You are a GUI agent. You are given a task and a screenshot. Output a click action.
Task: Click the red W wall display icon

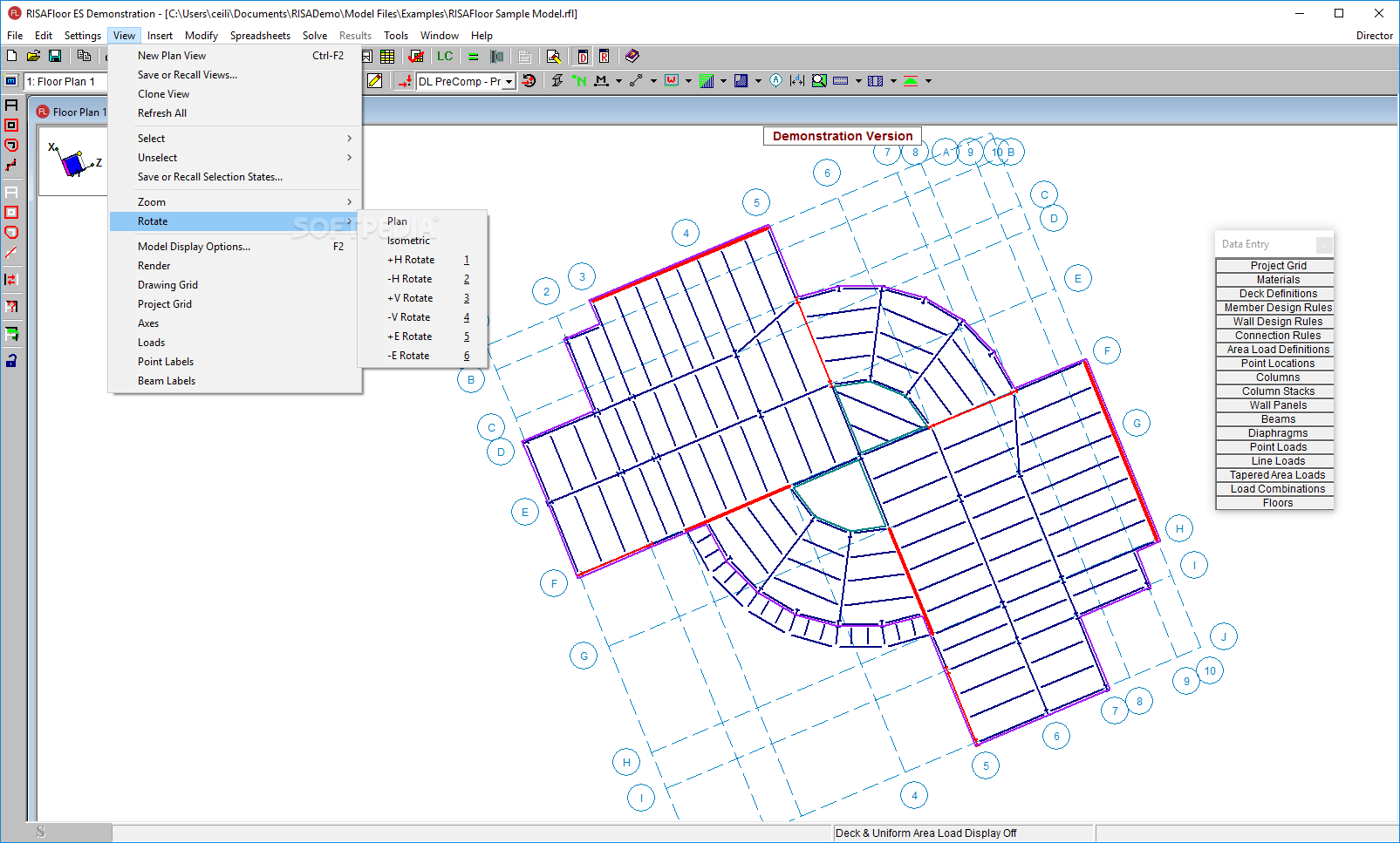(x=672, y=81)
